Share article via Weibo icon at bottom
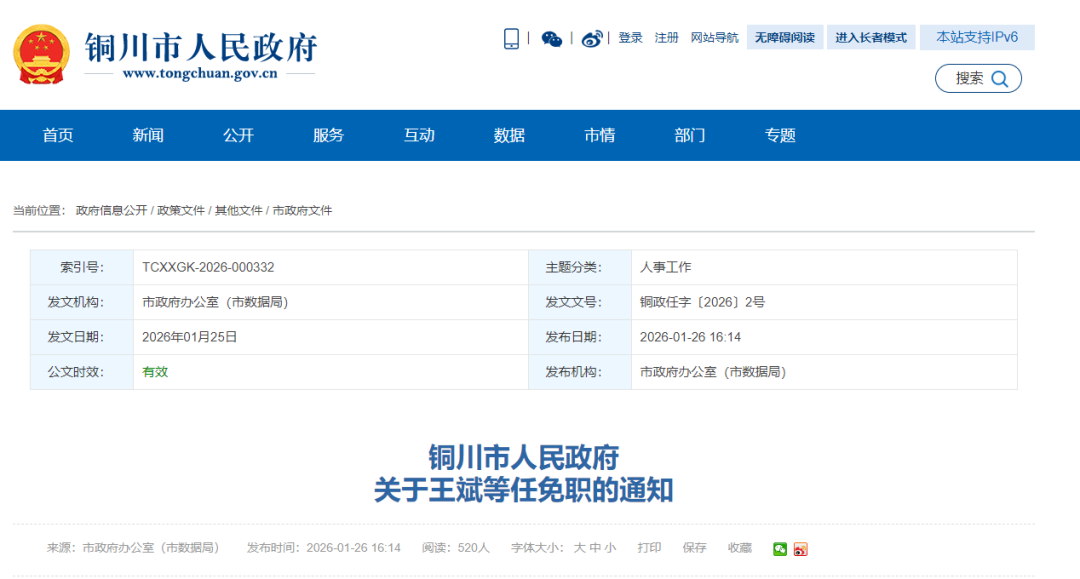1080x579 pixels. tap(802, 548)
